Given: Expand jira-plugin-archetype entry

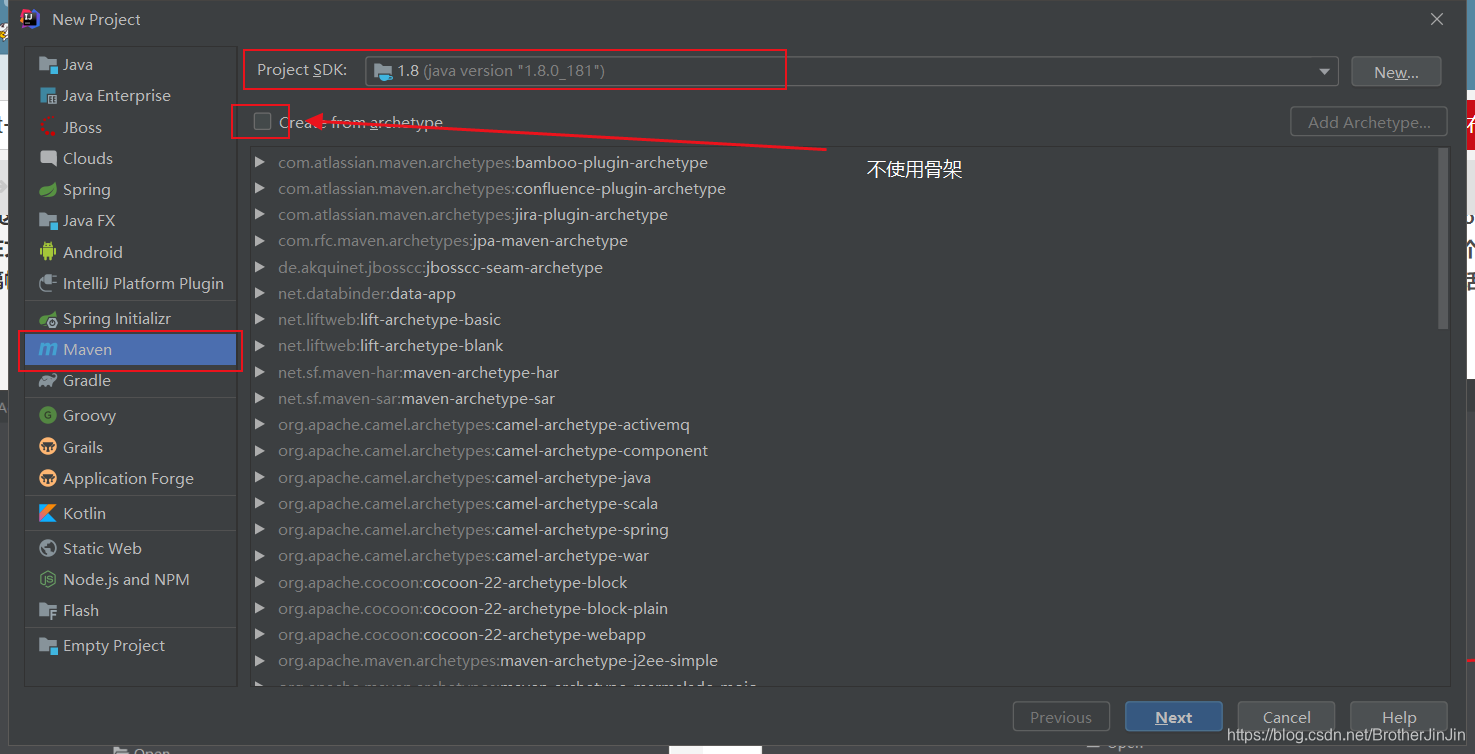Looking at the screenshot, I should click(260, 214).
